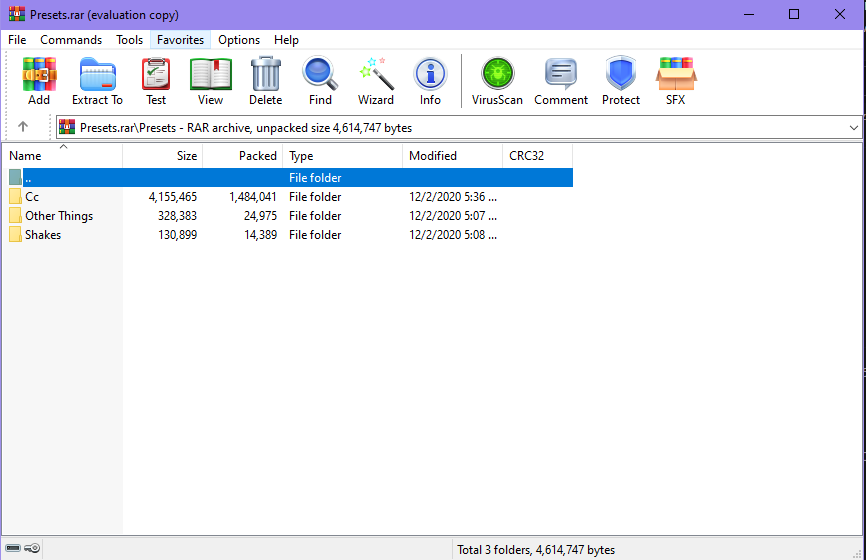Click the Protect shield icon

pos(621,73)
